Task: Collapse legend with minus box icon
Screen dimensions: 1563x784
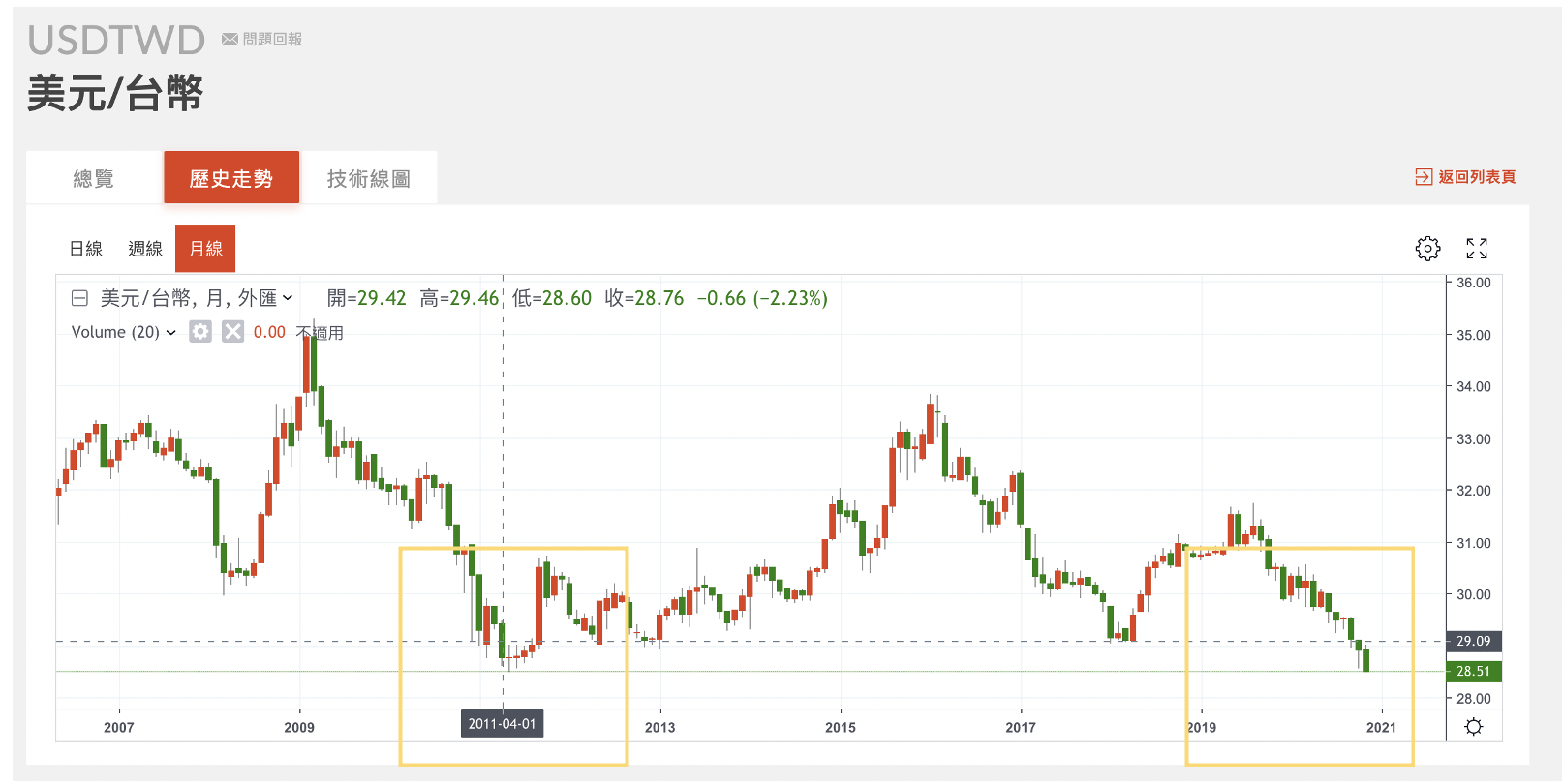Action: point(79,298)
